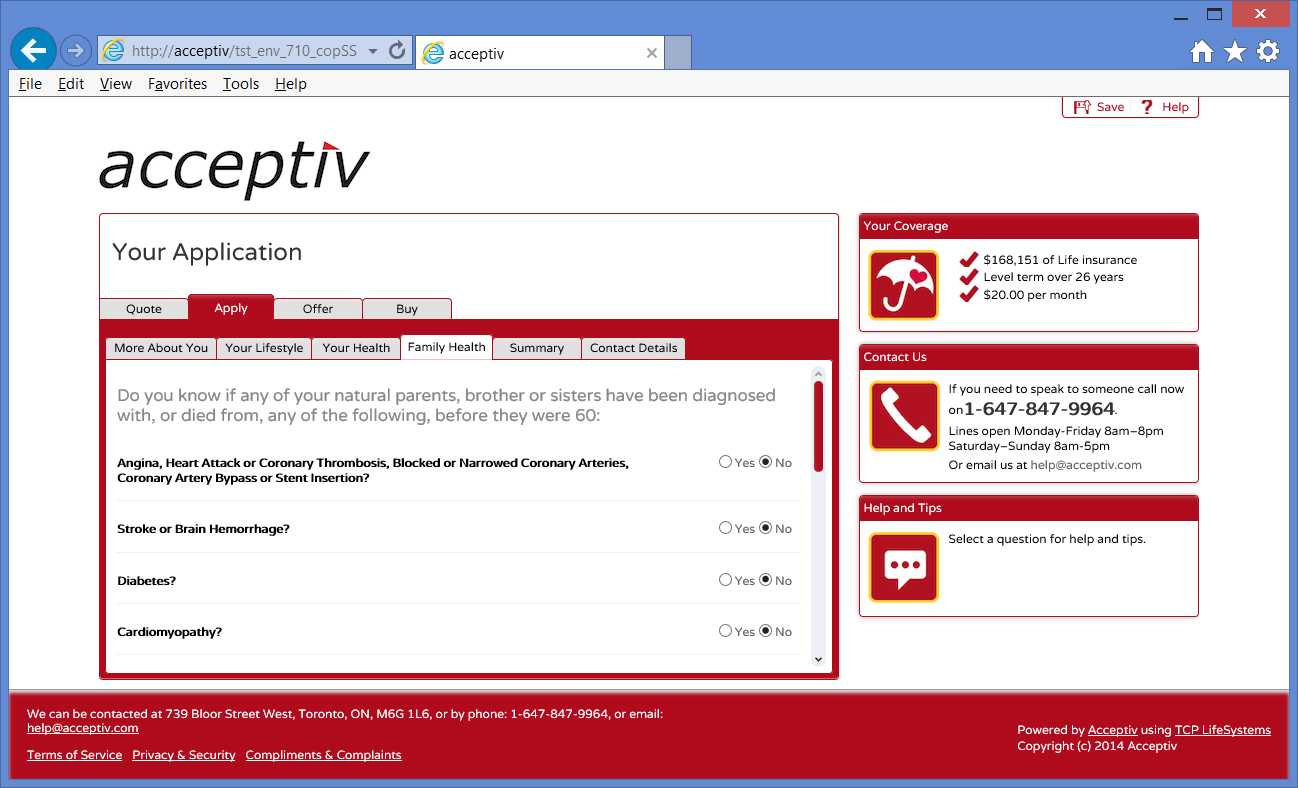Open Help with the question mark button
The width and height of the screenshot is (1298, 788).
click(x=1165, y=107)
